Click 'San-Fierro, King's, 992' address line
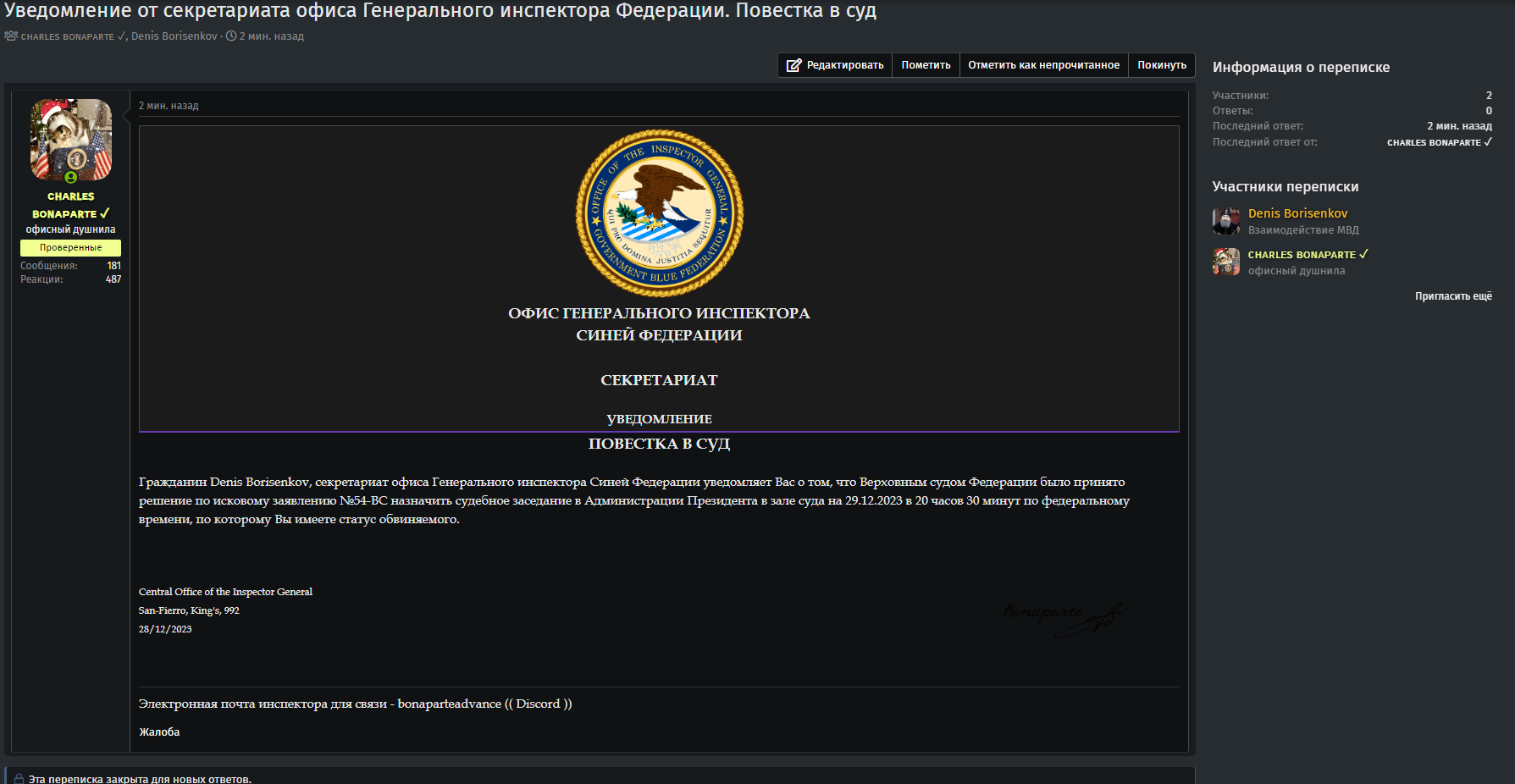The width and height of the screenshot is (1515, 784). coord(189,610)
